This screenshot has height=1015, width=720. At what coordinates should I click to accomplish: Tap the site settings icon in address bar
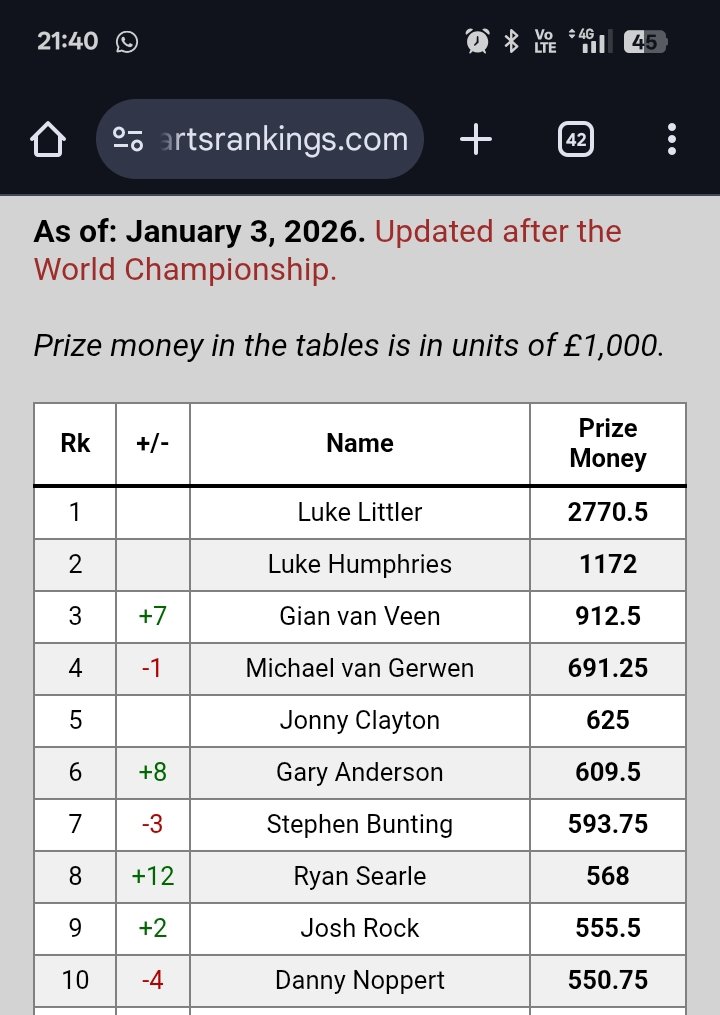tap(127, 140)
